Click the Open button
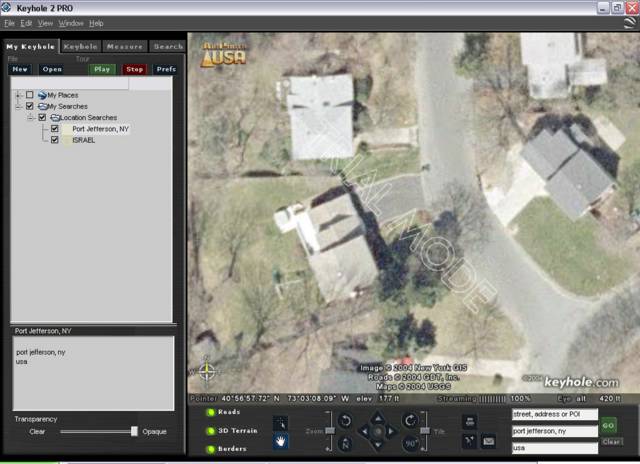The height and width of the screenshot is (464, 640). coord(52,69)
